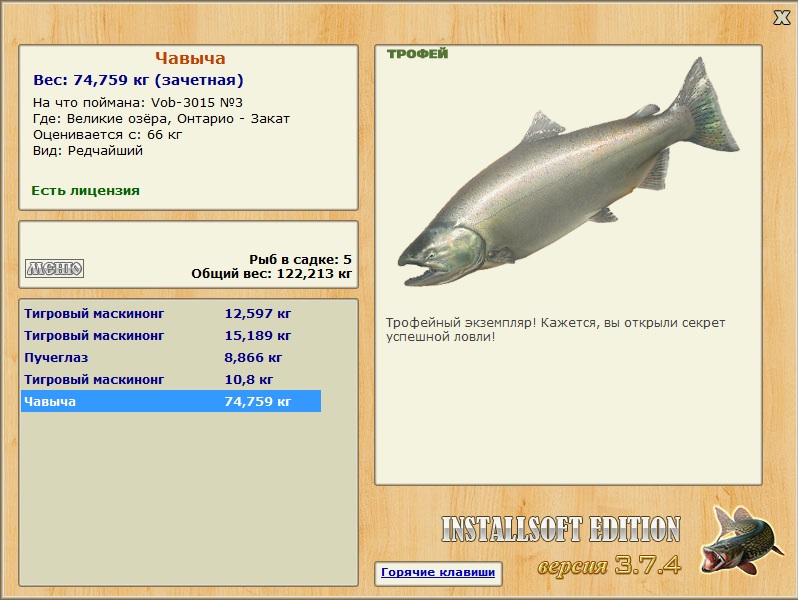Screen dimensions: 798x600
Task: Select the Пучеглаз 8,866 кг row
Action: coord(171,357)
